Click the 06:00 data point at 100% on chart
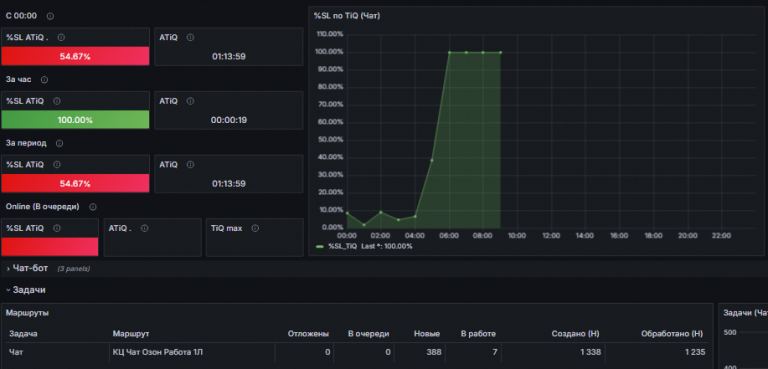Image resolution: width=768 pixels, height=369 pixels. tap(449, 52)
